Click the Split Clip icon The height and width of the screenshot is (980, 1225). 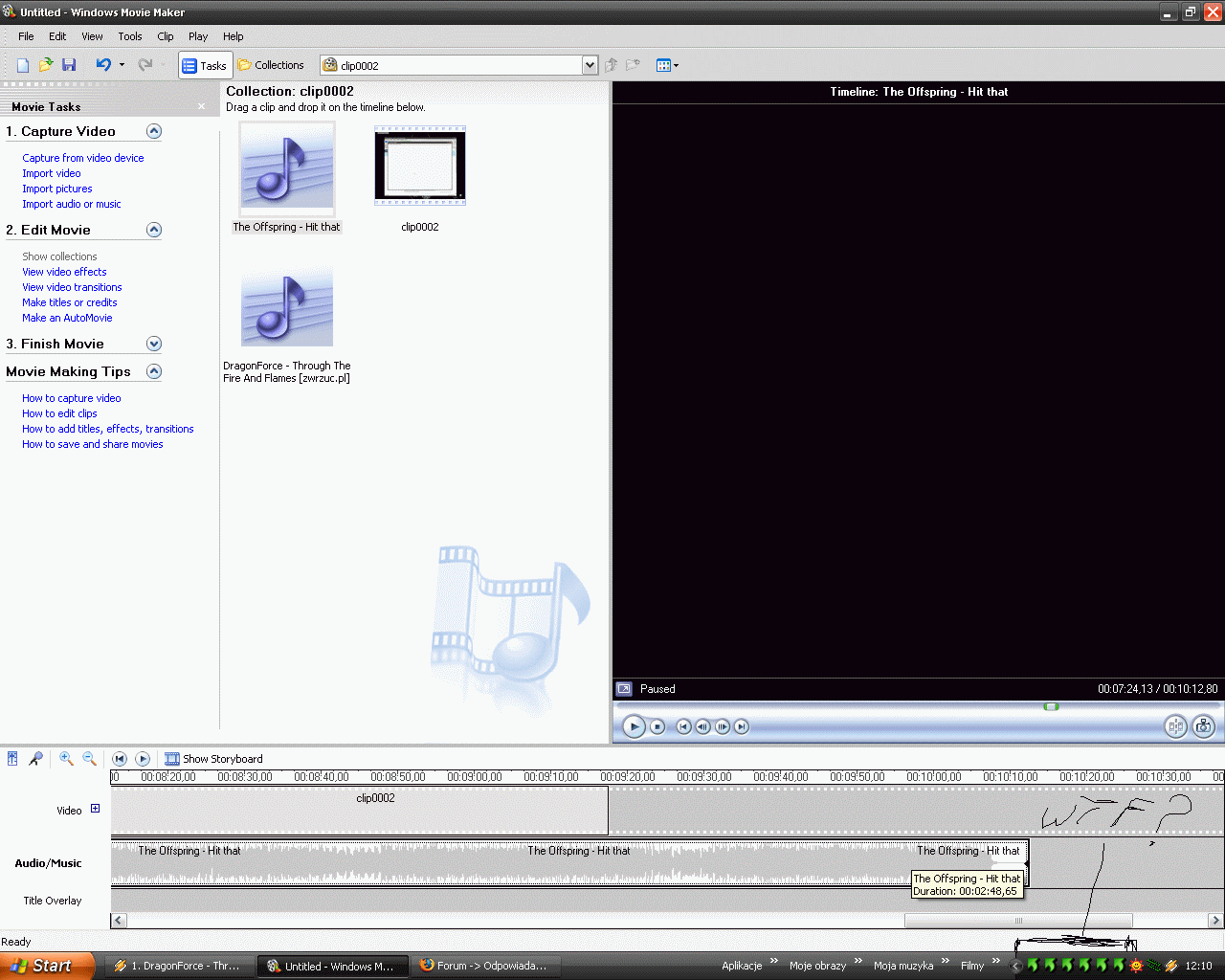[x=1175, y=726]
